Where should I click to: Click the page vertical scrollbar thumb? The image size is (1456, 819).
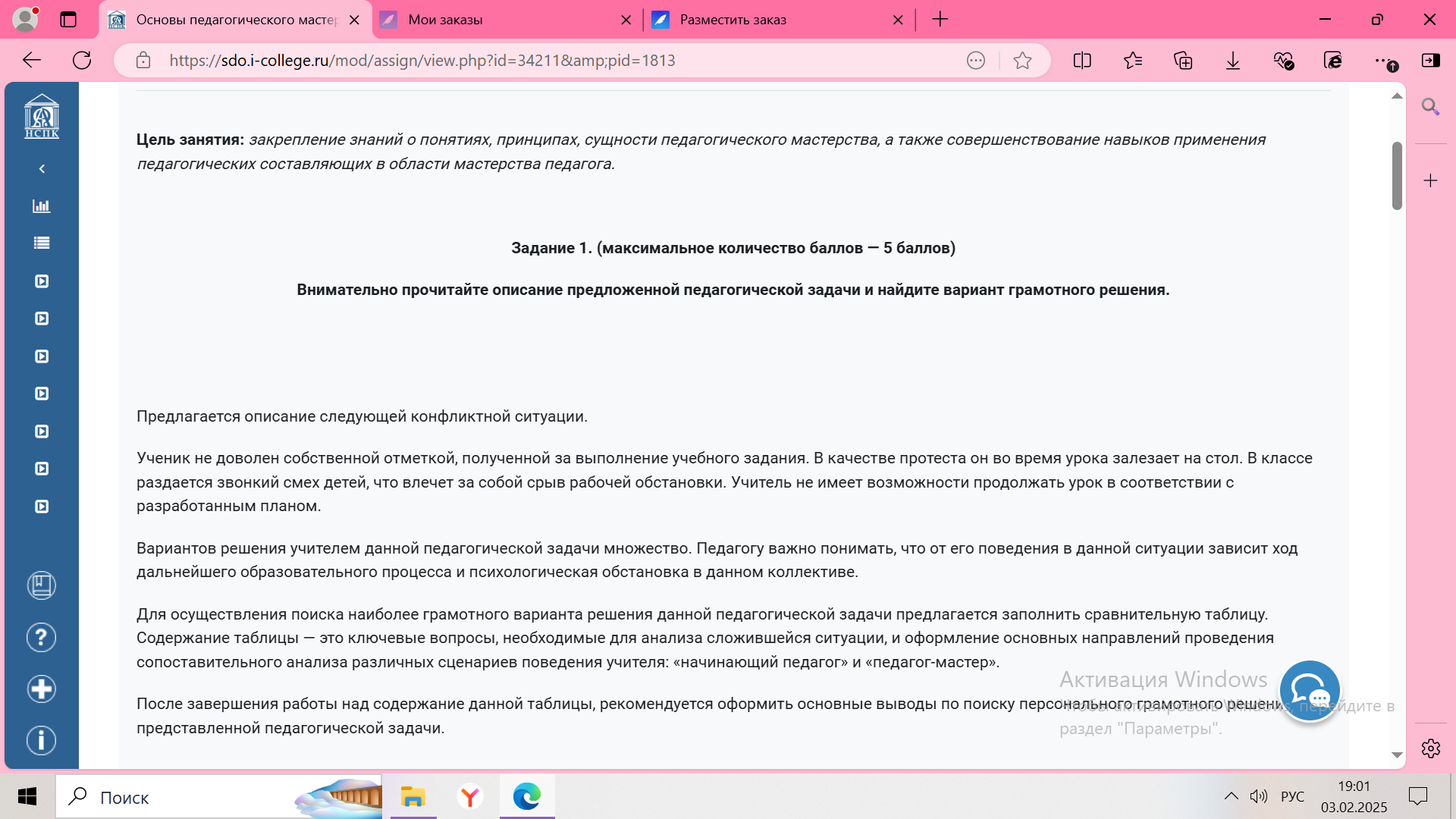click(x=1397, y=176)
